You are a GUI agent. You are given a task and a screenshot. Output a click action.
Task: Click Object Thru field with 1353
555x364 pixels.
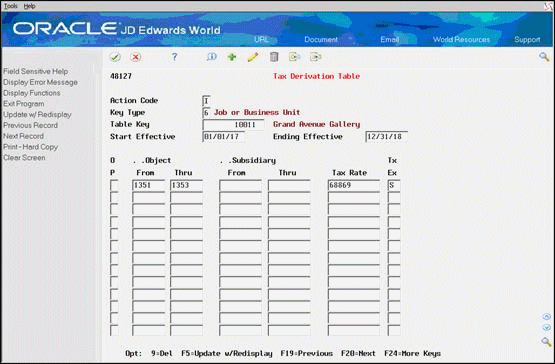187,186
